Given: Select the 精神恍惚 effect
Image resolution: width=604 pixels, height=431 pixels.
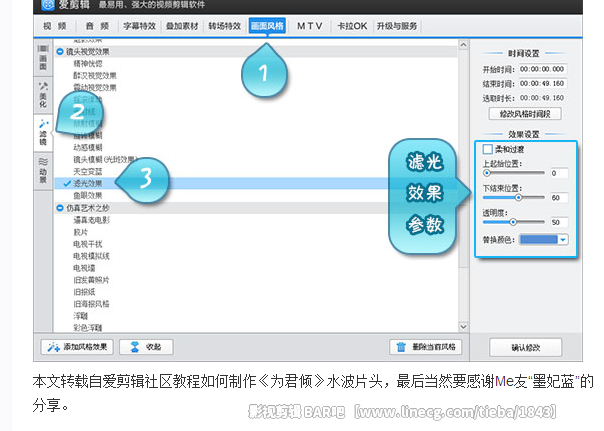Looking at the screenshot, I should tap(88, 64).
